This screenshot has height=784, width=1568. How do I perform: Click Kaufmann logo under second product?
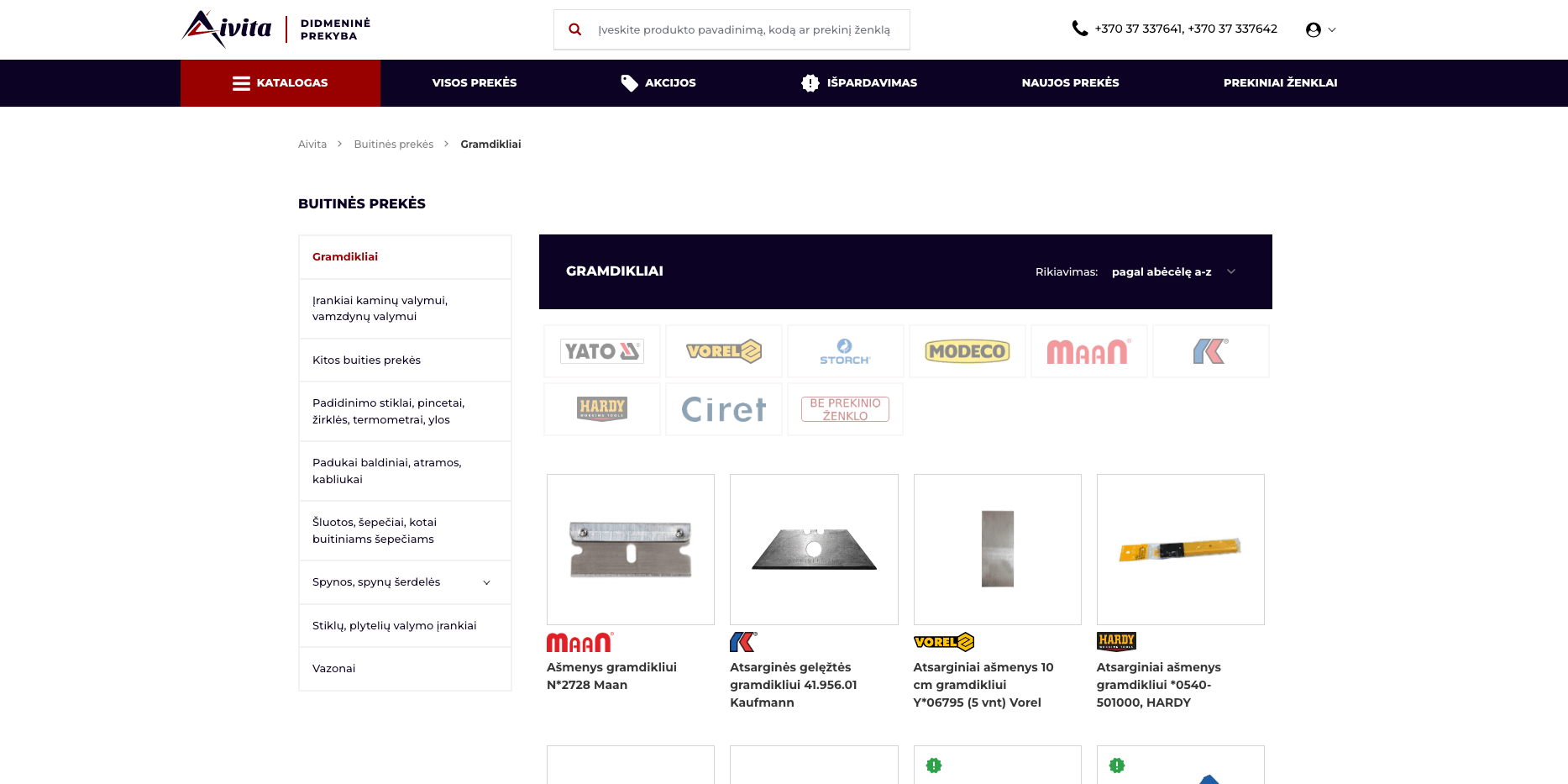(x=744, y=642)
